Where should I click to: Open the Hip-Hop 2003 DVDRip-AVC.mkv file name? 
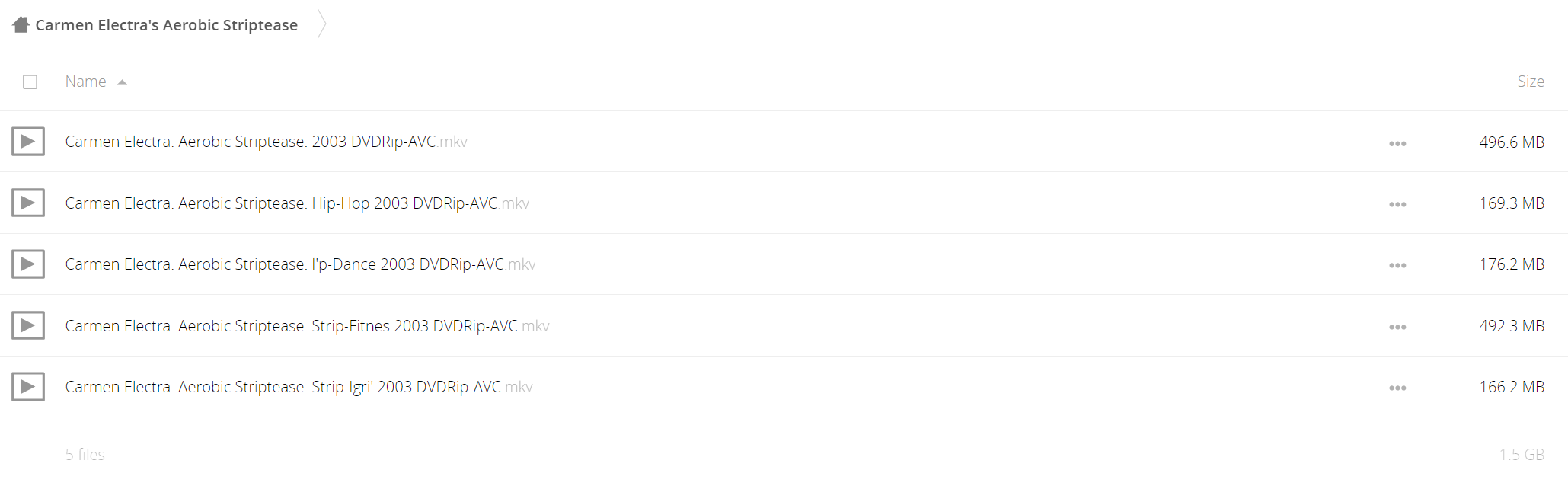click(x=297, y=203)
